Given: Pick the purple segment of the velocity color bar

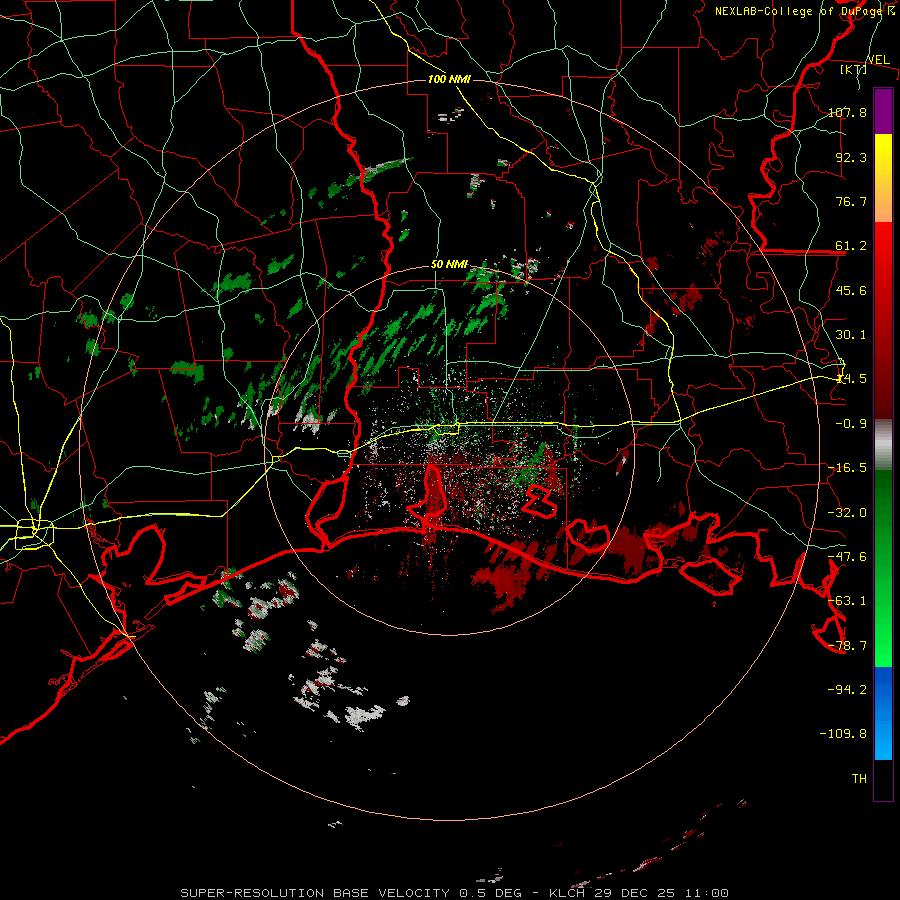Looking at the screenshot, I should [883, 111].
